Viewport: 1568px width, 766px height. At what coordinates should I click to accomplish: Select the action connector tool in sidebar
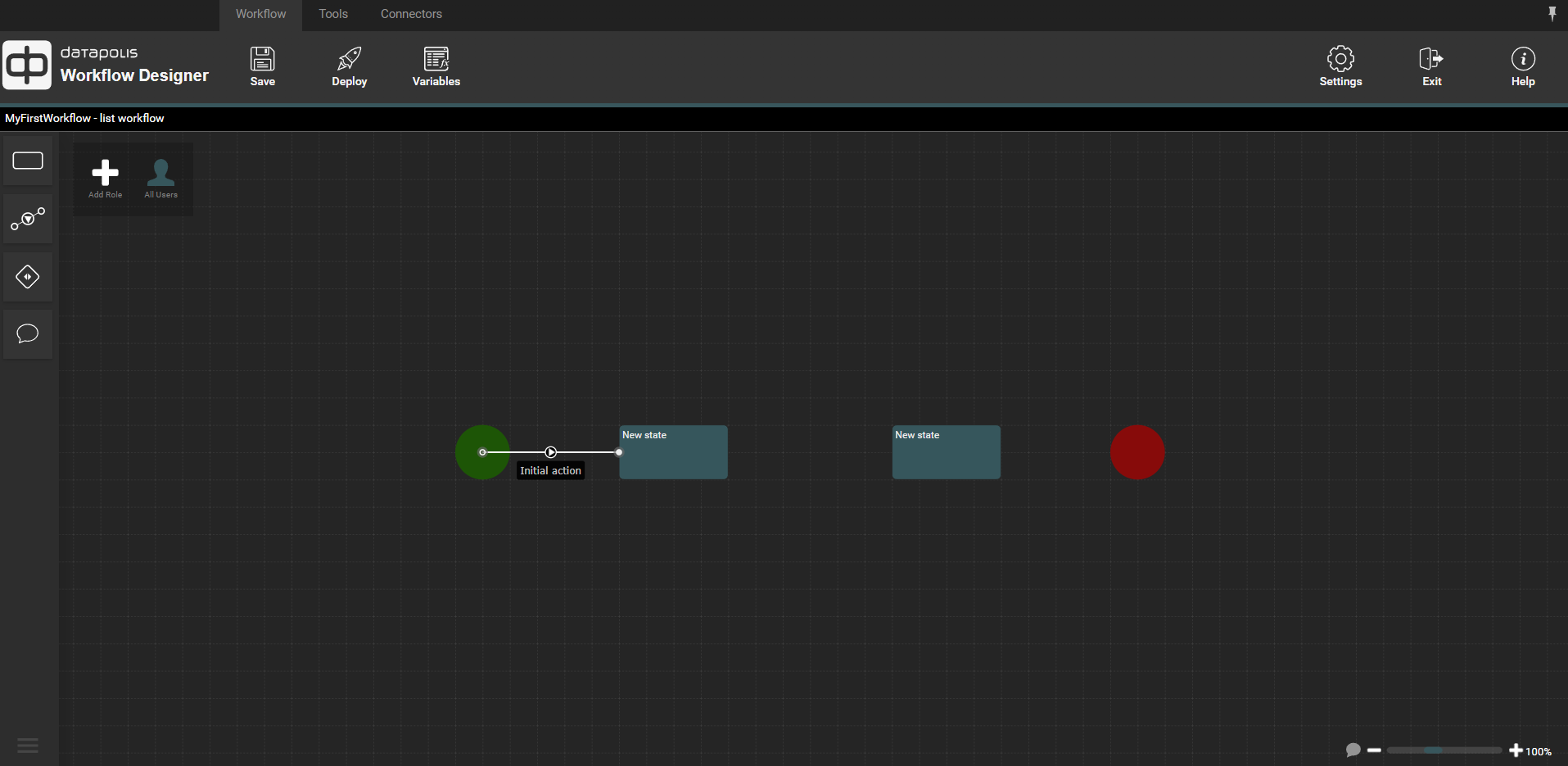tap(28, 219)
